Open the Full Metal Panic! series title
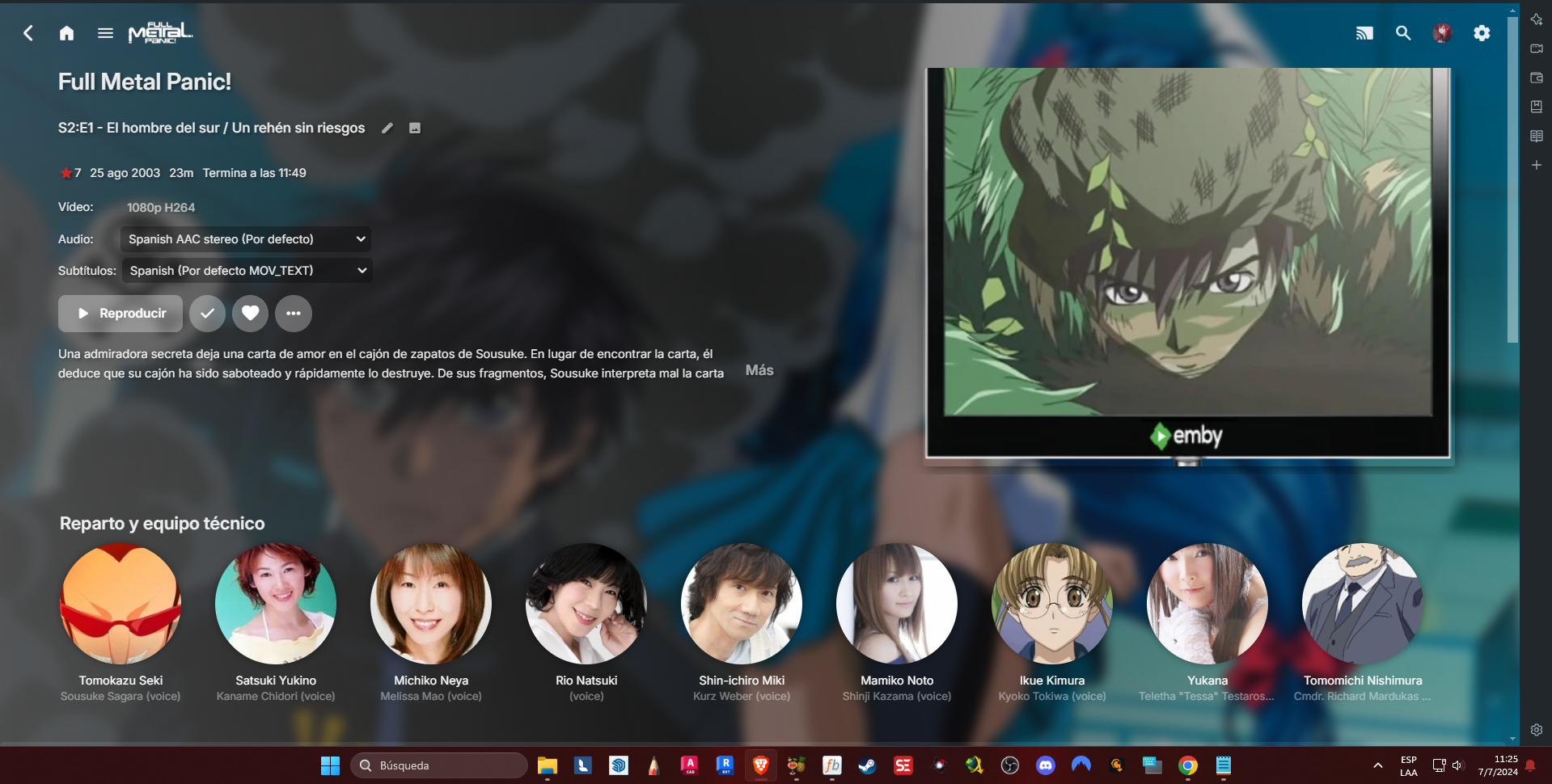Viewport: 1552px width, 784px height. [x=145, y=82]
